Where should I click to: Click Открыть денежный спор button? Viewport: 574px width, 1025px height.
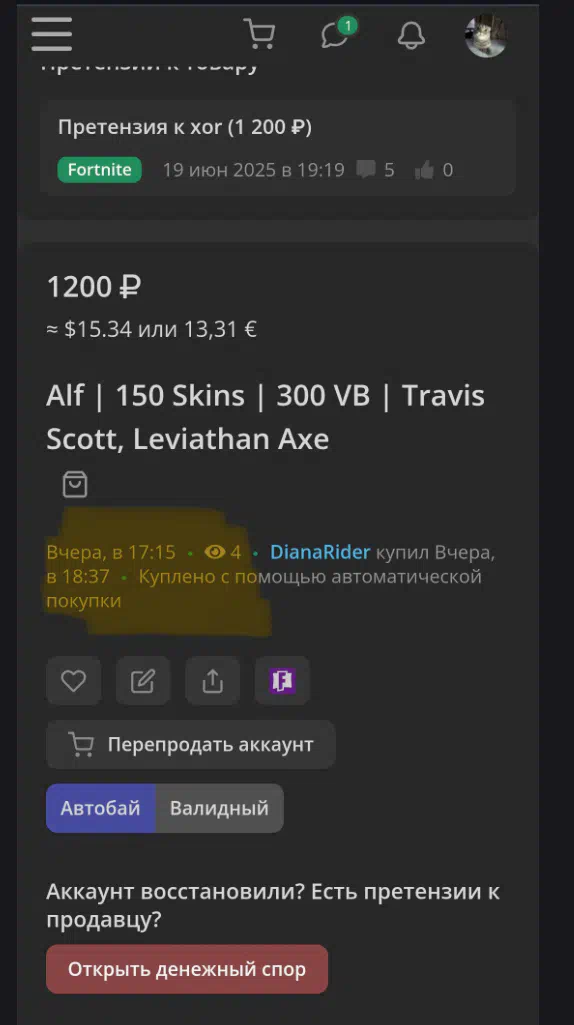click(x=187, y=969)
